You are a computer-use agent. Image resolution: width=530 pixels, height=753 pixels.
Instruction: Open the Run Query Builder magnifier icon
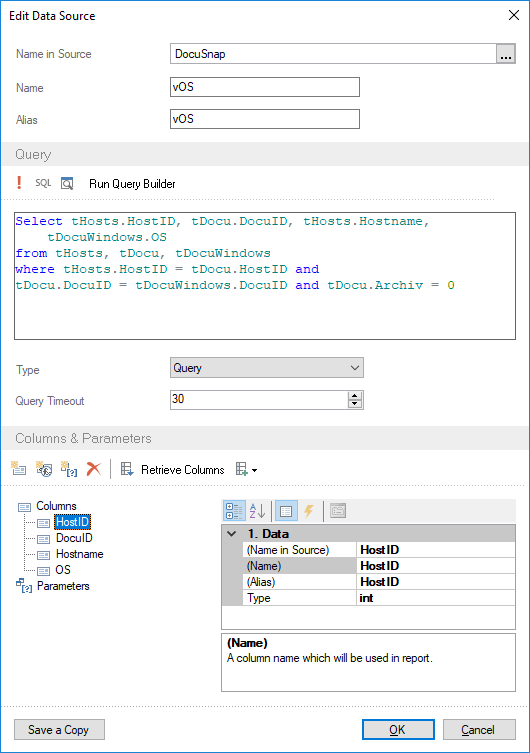point(67,183)
